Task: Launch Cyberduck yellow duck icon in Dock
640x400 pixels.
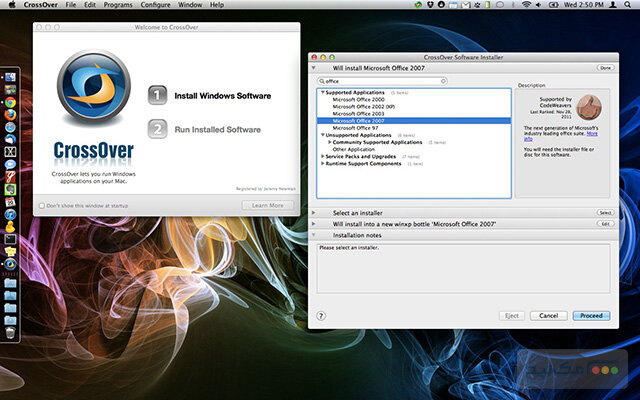Action: [10, 227]
